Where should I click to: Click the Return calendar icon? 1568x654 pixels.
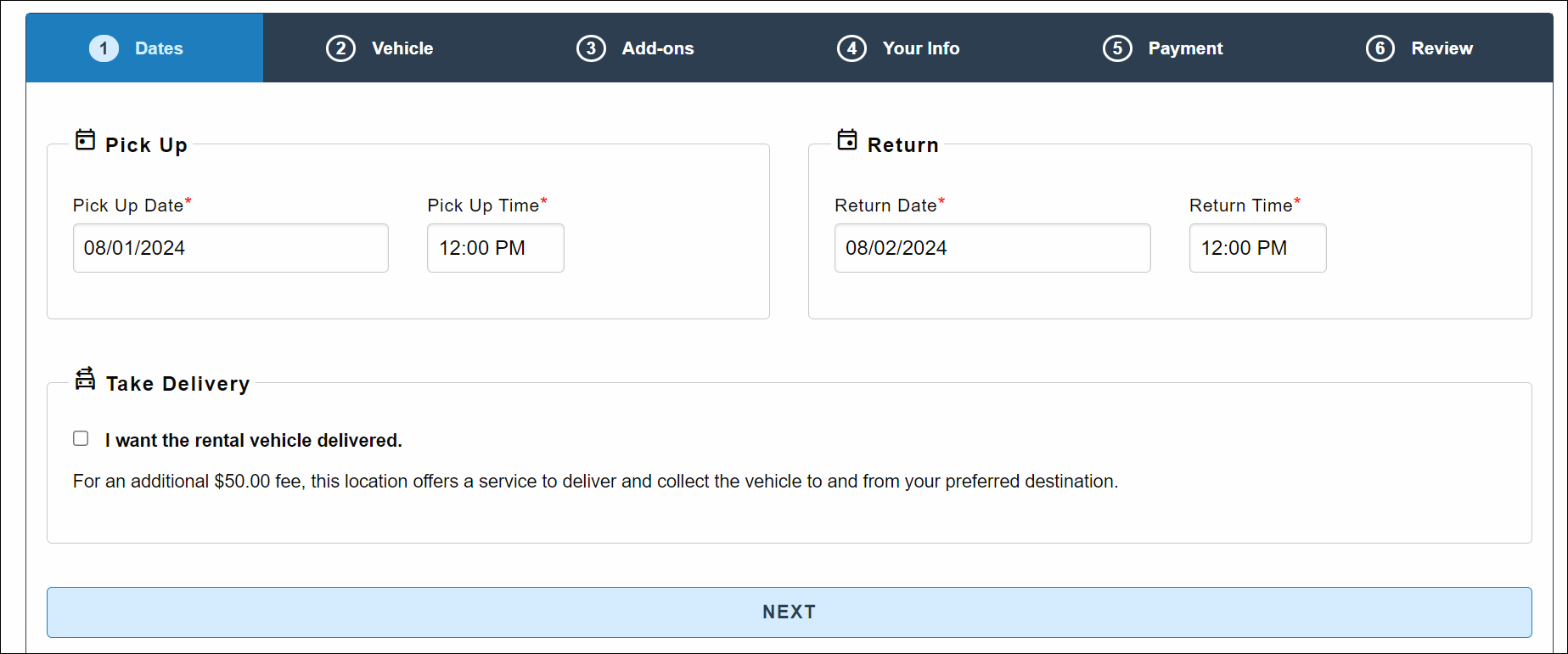[846, 140]
